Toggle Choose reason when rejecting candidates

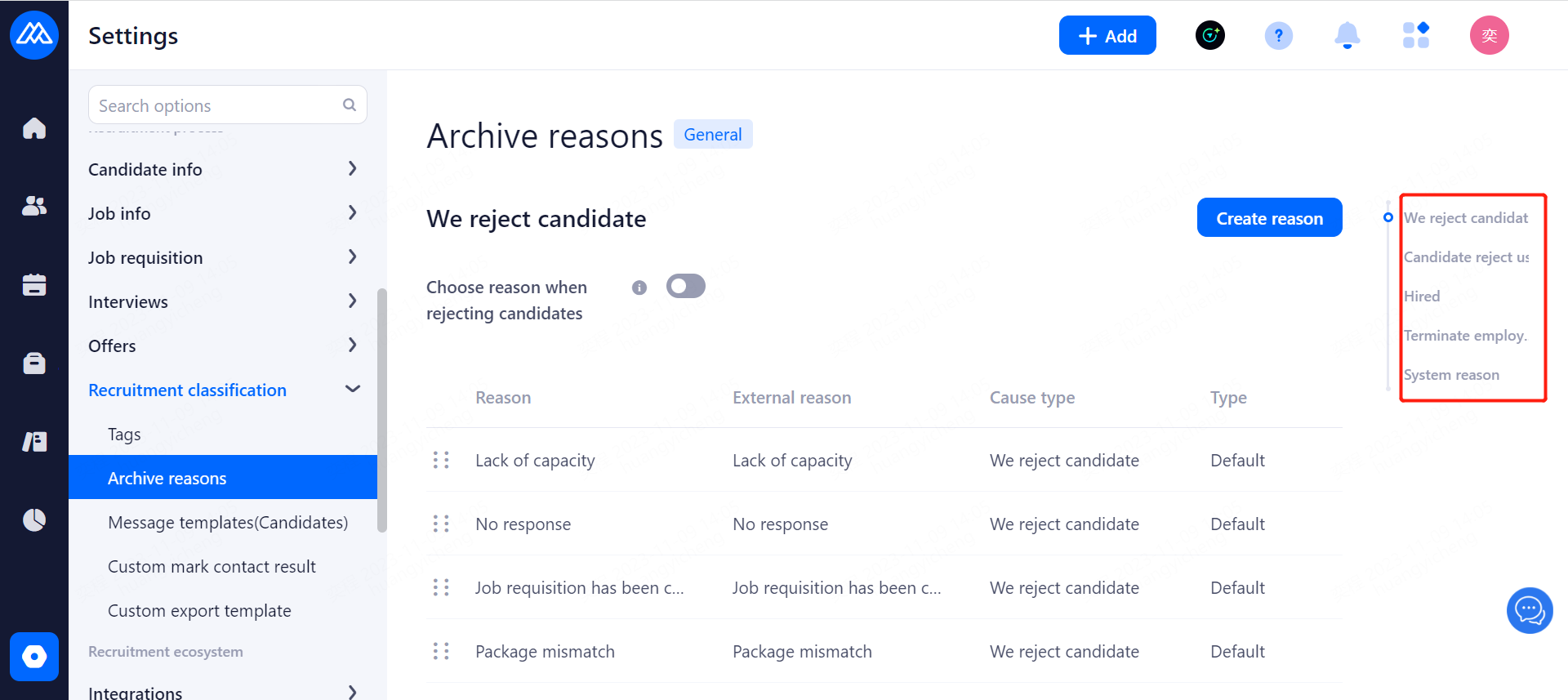(685, 286)
